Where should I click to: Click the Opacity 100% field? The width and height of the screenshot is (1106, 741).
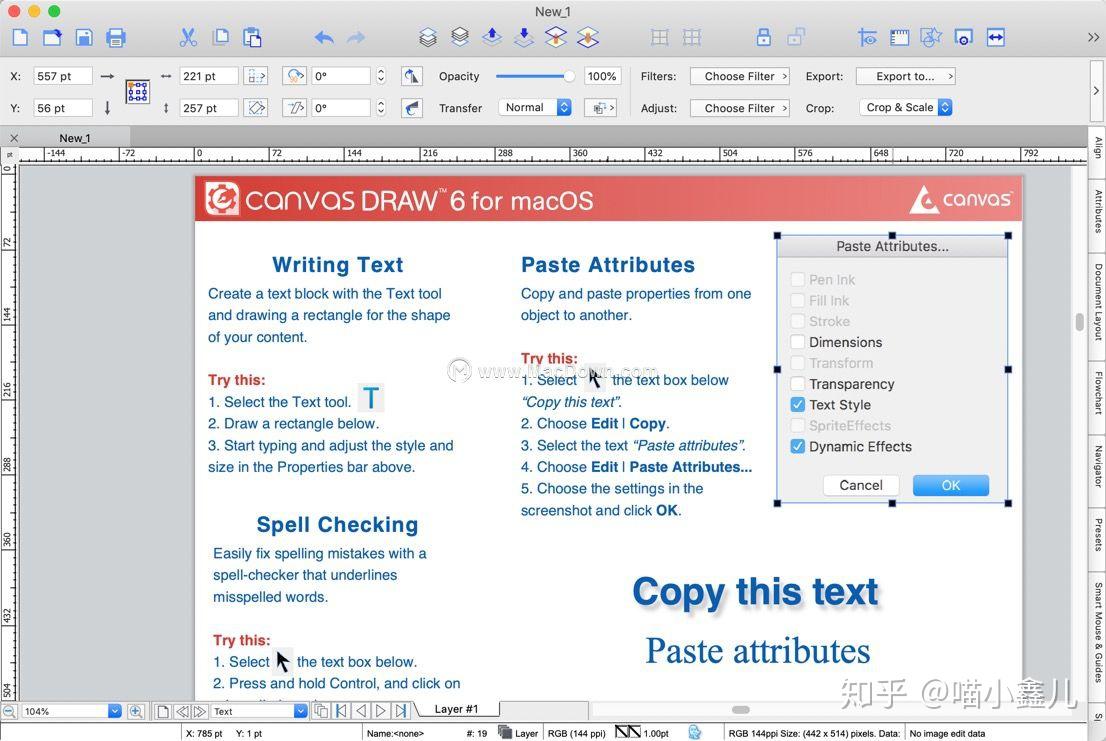[x=602, y=76]
